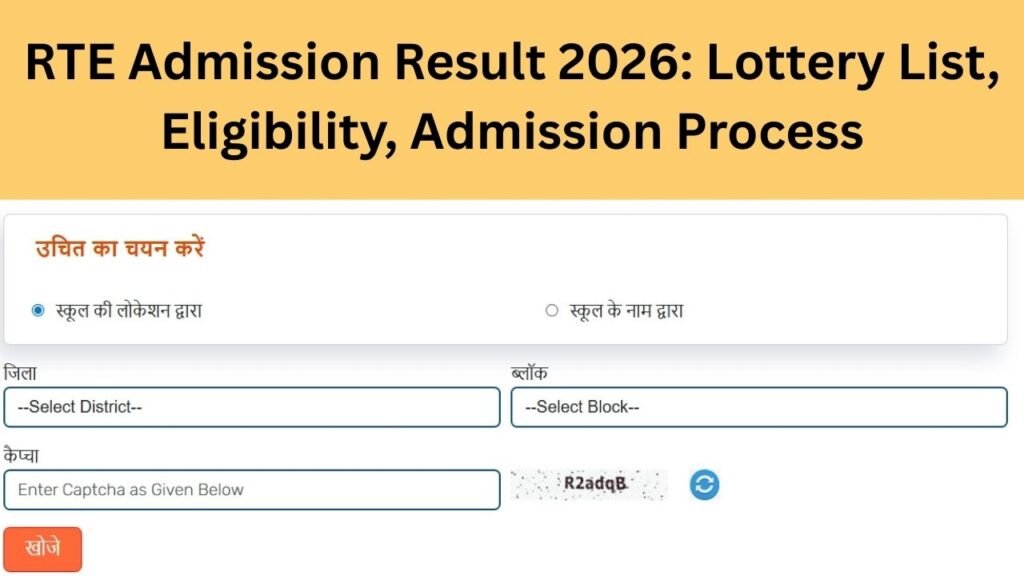Reload the captcha to get a new code
This screenshot has height=576, width=1024.
click(x=702, y=483)
